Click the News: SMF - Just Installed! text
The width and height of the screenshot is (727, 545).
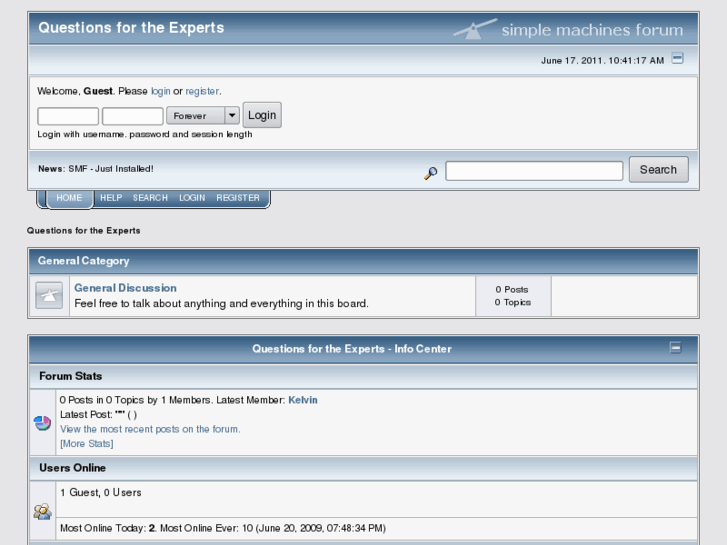coord(96,169)
